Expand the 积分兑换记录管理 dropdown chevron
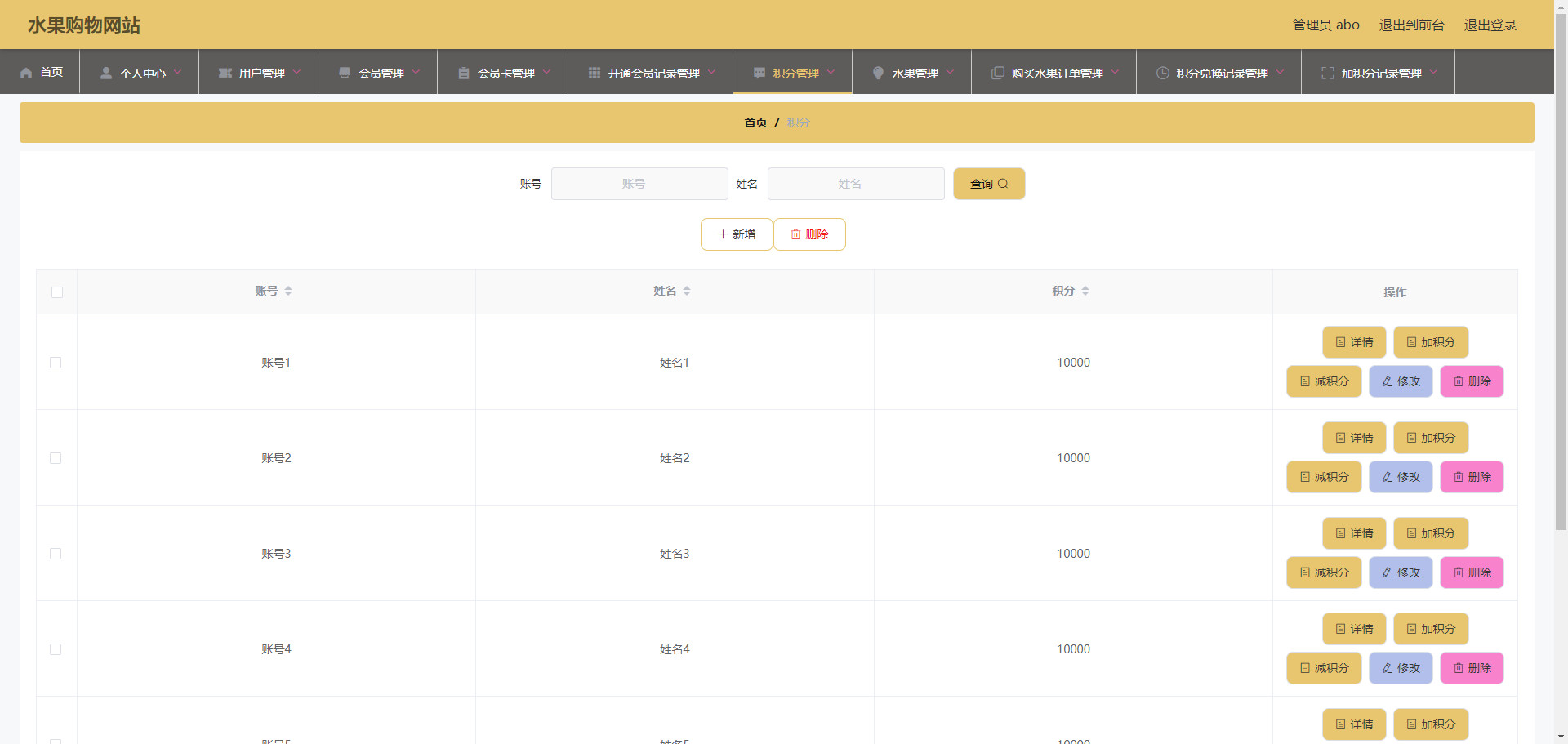The height and width of the screenshot is (744, 1568). (1280, 72)
